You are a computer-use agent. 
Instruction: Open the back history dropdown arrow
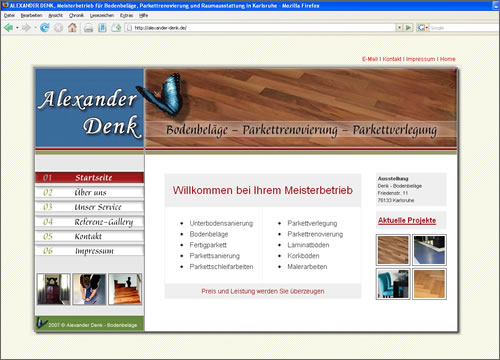pos(17,28)
